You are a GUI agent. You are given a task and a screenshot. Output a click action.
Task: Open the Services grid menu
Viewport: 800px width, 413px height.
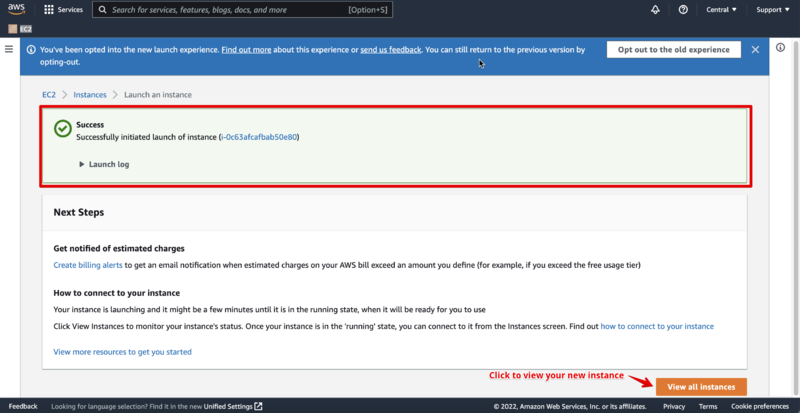[49, 10]
